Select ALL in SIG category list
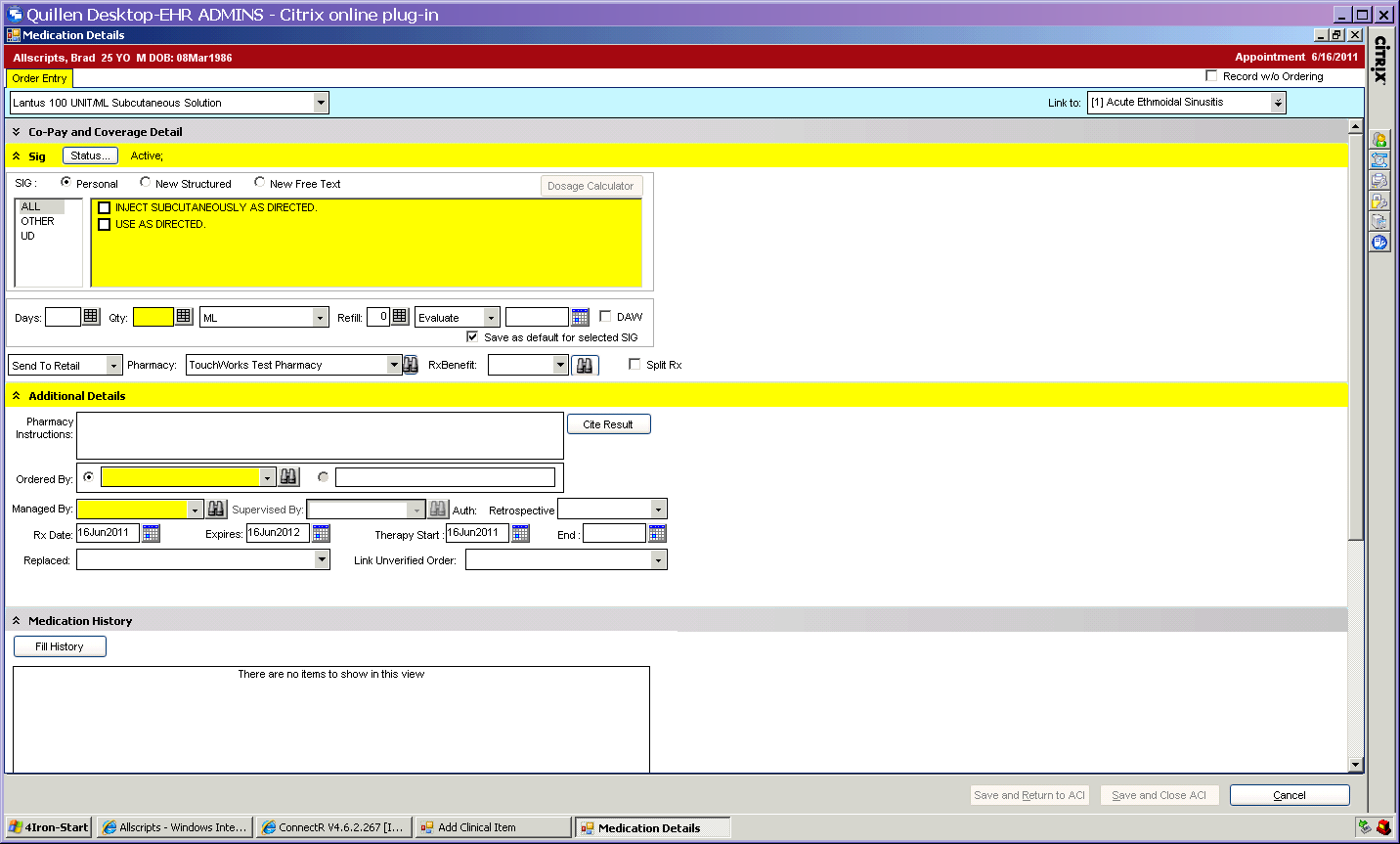Viewport: 1400px width, 844px height. [41, 206]
